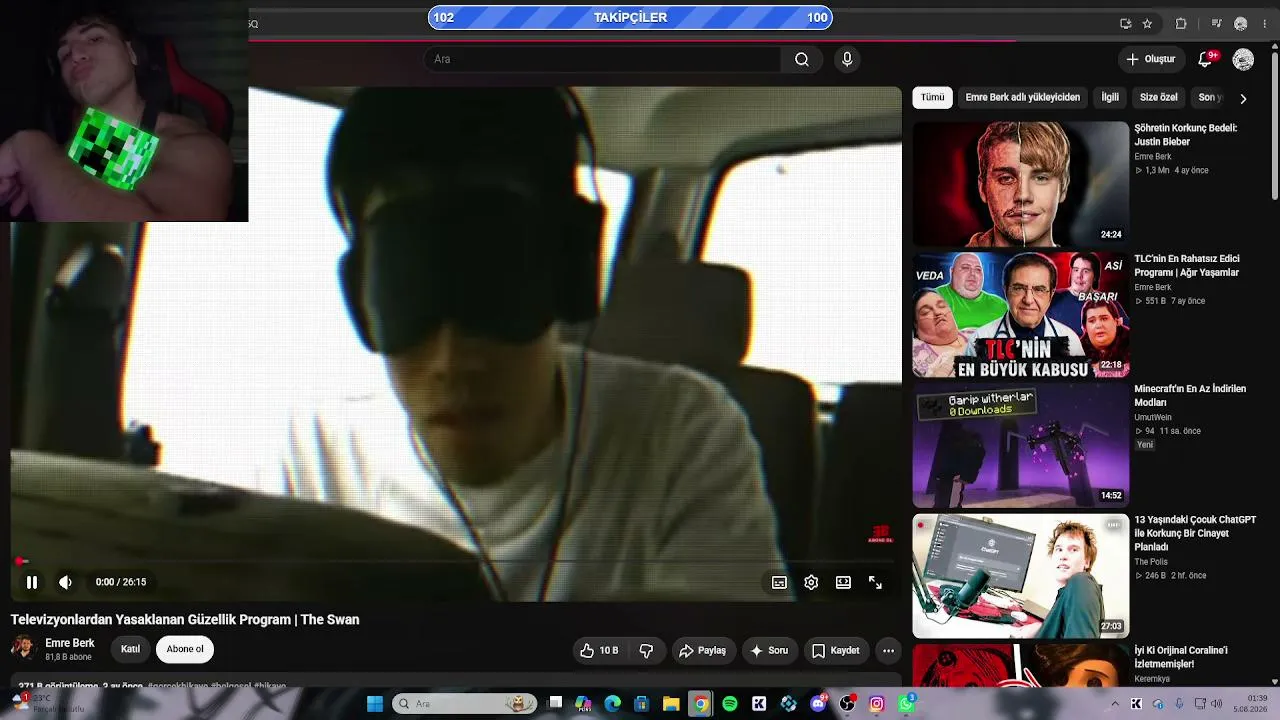Click the YouTube search box

point(603,59)
